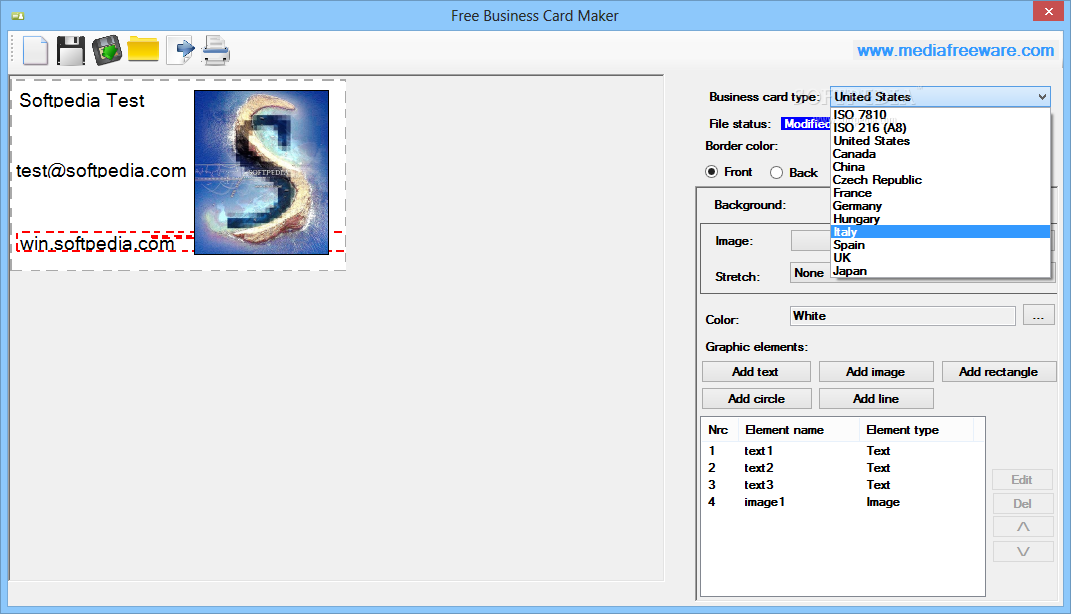Image resolution: width=1071 pixels, height=614 pixels.
Task: Export the card with the blue arrow icon
Action: [x=180, y=51]
